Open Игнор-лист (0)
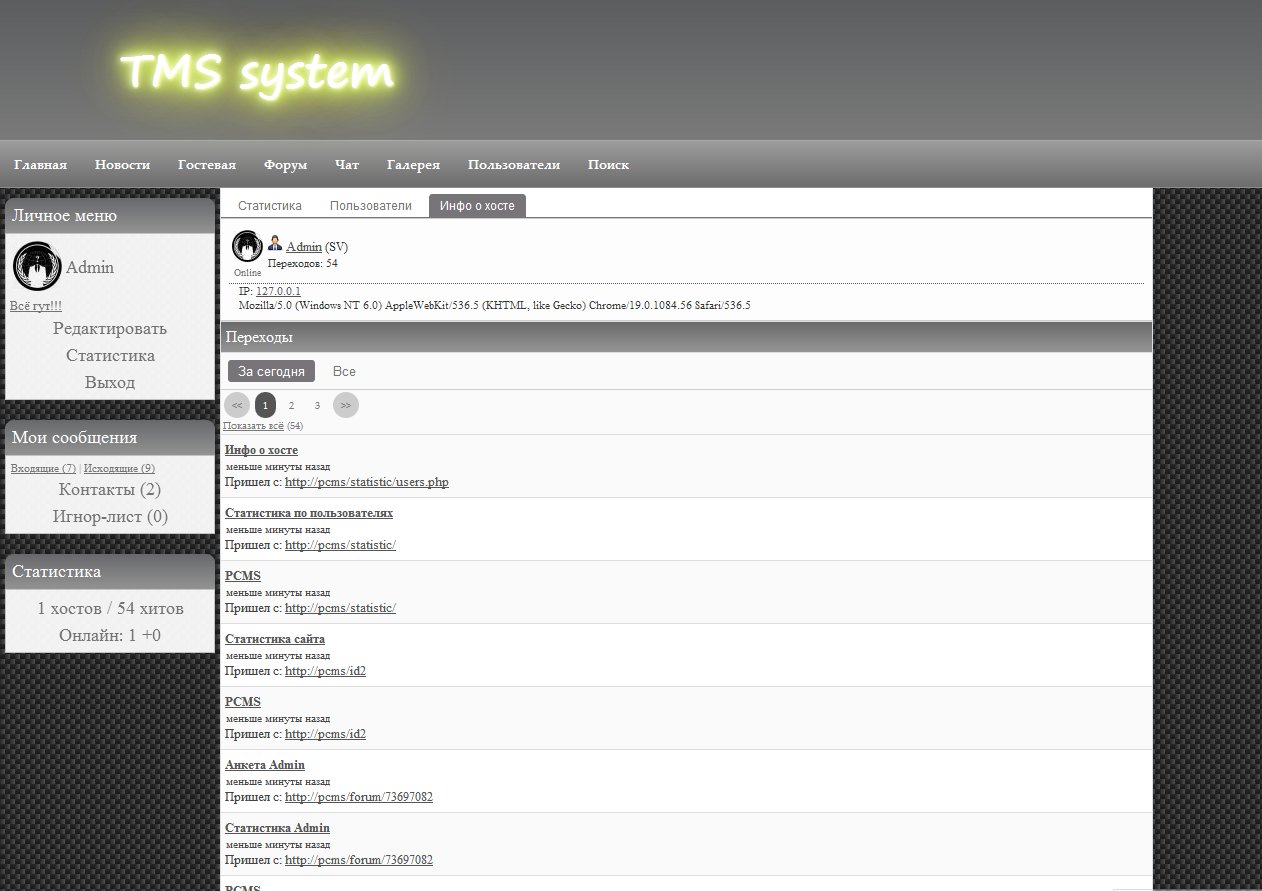The width and height of the screenshot is (1262, 891). (110, 516)
